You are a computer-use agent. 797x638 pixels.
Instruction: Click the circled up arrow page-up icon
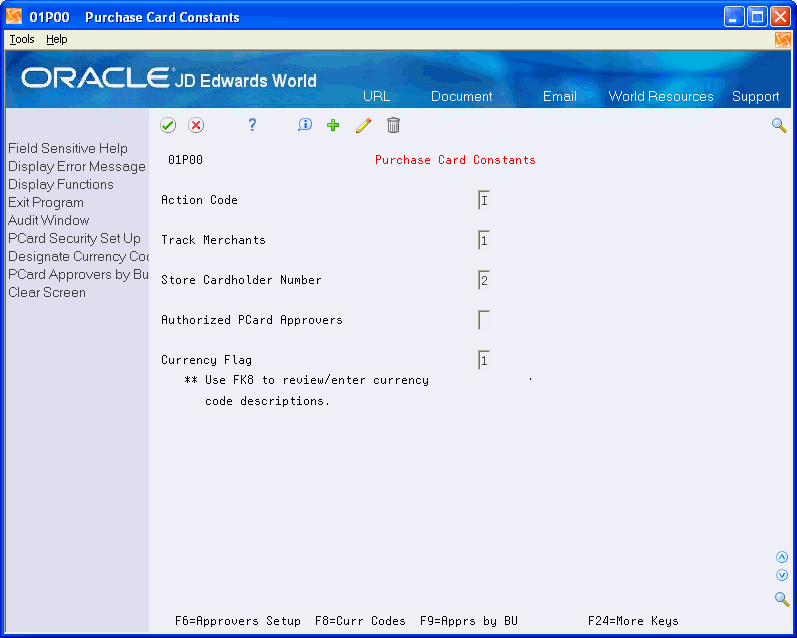[x=782, y=557]
